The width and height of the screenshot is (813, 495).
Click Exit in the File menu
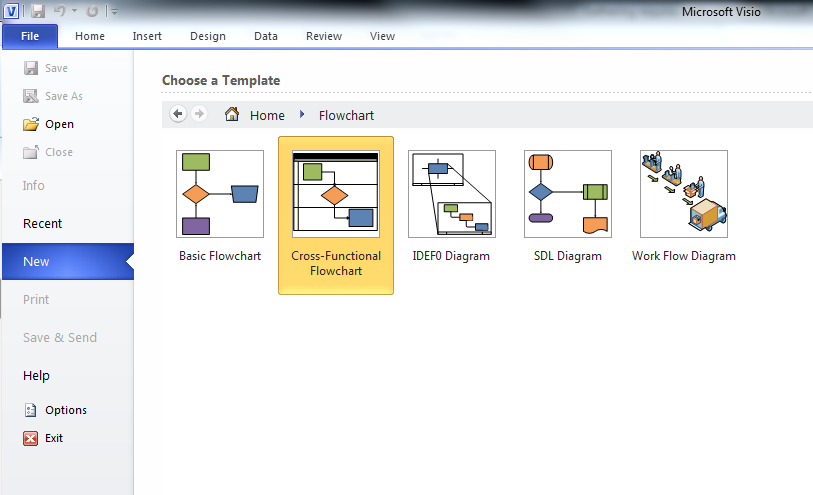pos(53,438)
